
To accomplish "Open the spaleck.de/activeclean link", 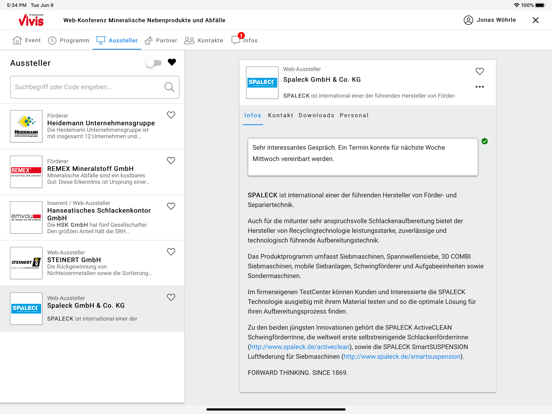I will click(300, 347).
